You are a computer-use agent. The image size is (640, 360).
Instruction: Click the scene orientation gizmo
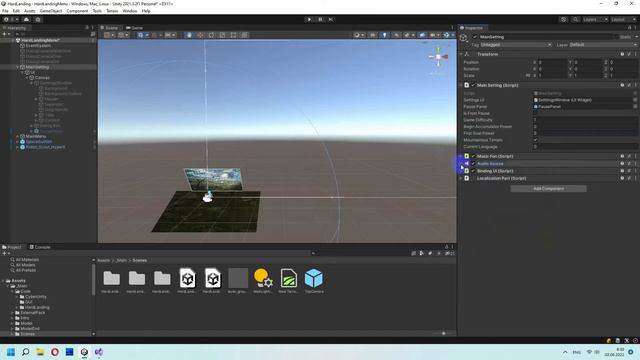click(438, 57)
